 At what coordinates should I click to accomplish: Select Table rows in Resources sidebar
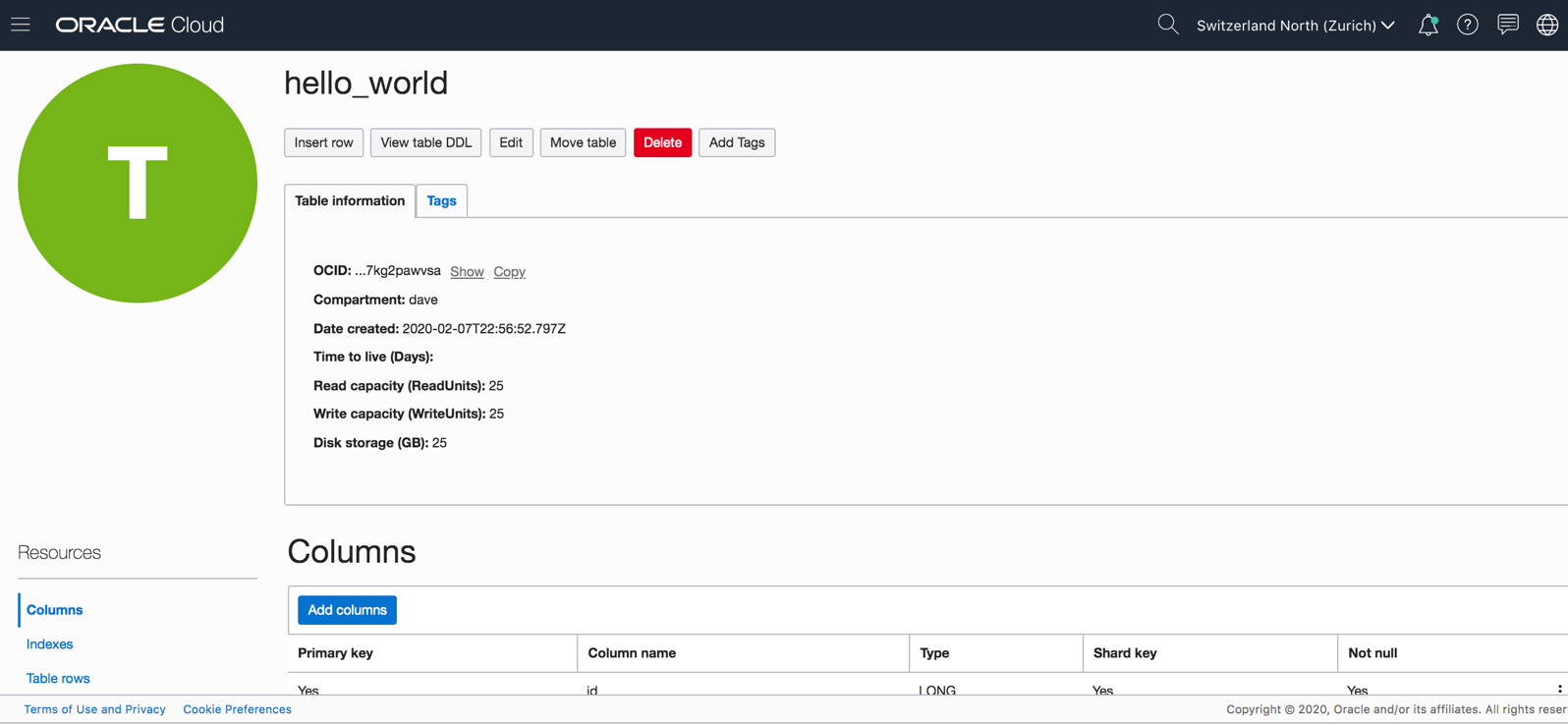click(58, 679)
